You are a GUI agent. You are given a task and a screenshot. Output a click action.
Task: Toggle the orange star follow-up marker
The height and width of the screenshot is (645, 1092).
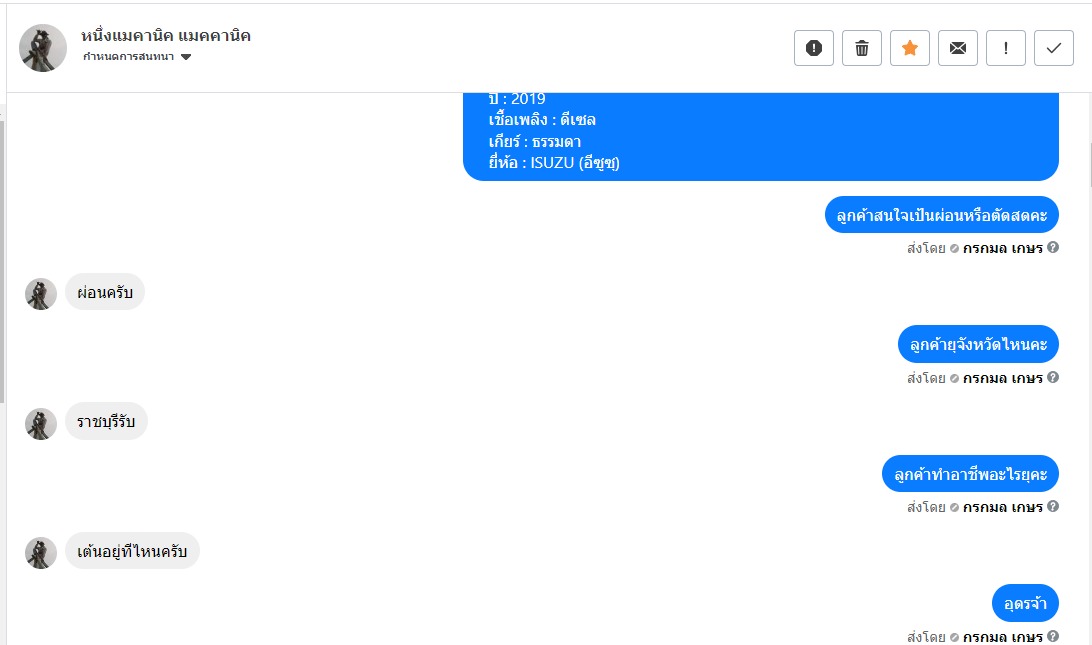(910, 48)
